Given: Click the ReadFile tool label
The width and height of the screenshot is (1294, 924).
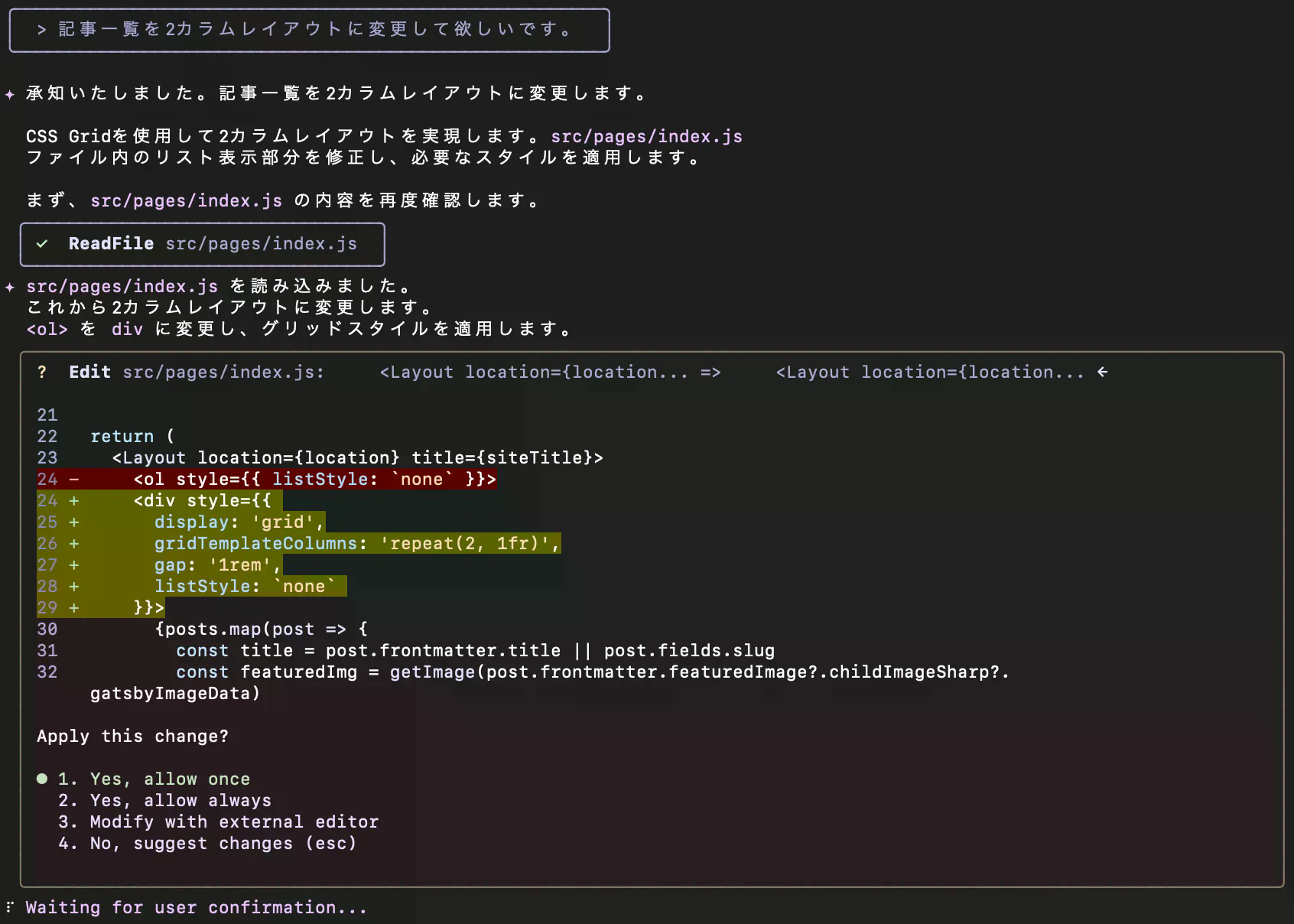Looking at the screenshot, I should pos(111,243).
